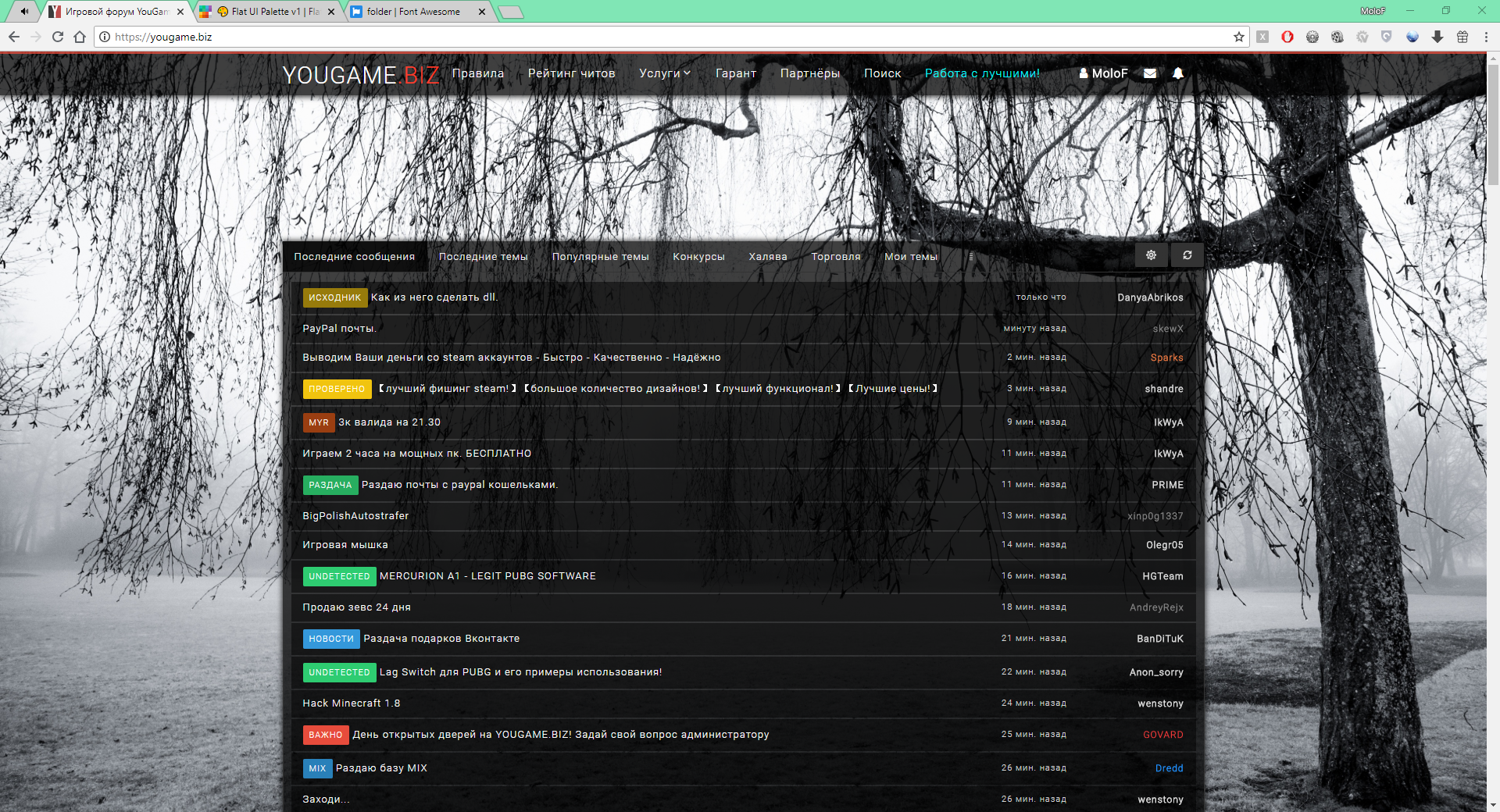Bookmark this page with the star icon
1500x812 pixels.
click(1239, 37)
